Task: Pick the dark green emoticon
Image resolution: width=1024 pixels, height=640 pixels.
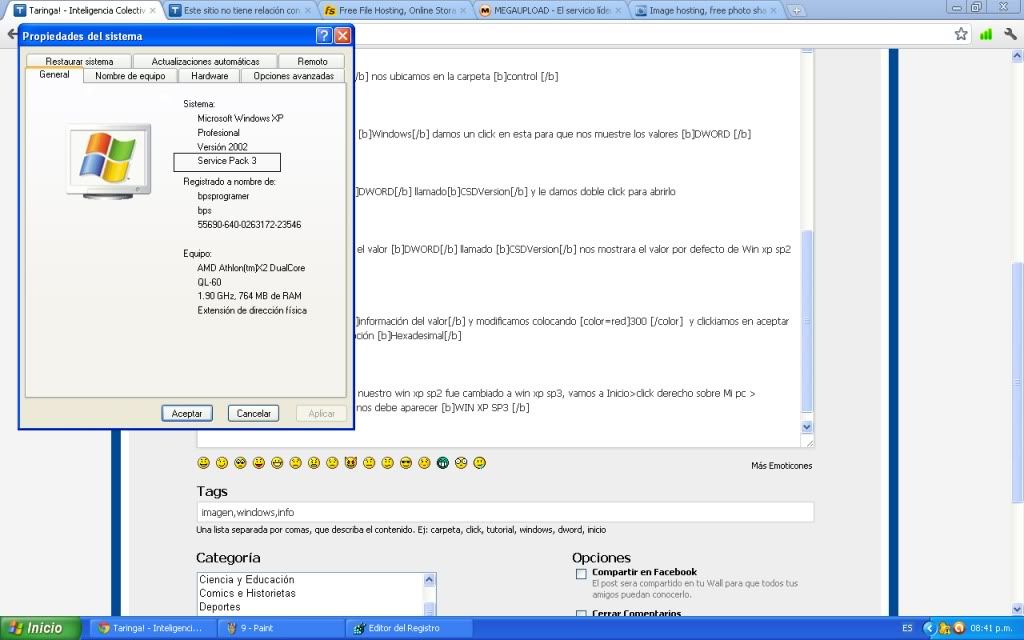Action: [443, 463]
